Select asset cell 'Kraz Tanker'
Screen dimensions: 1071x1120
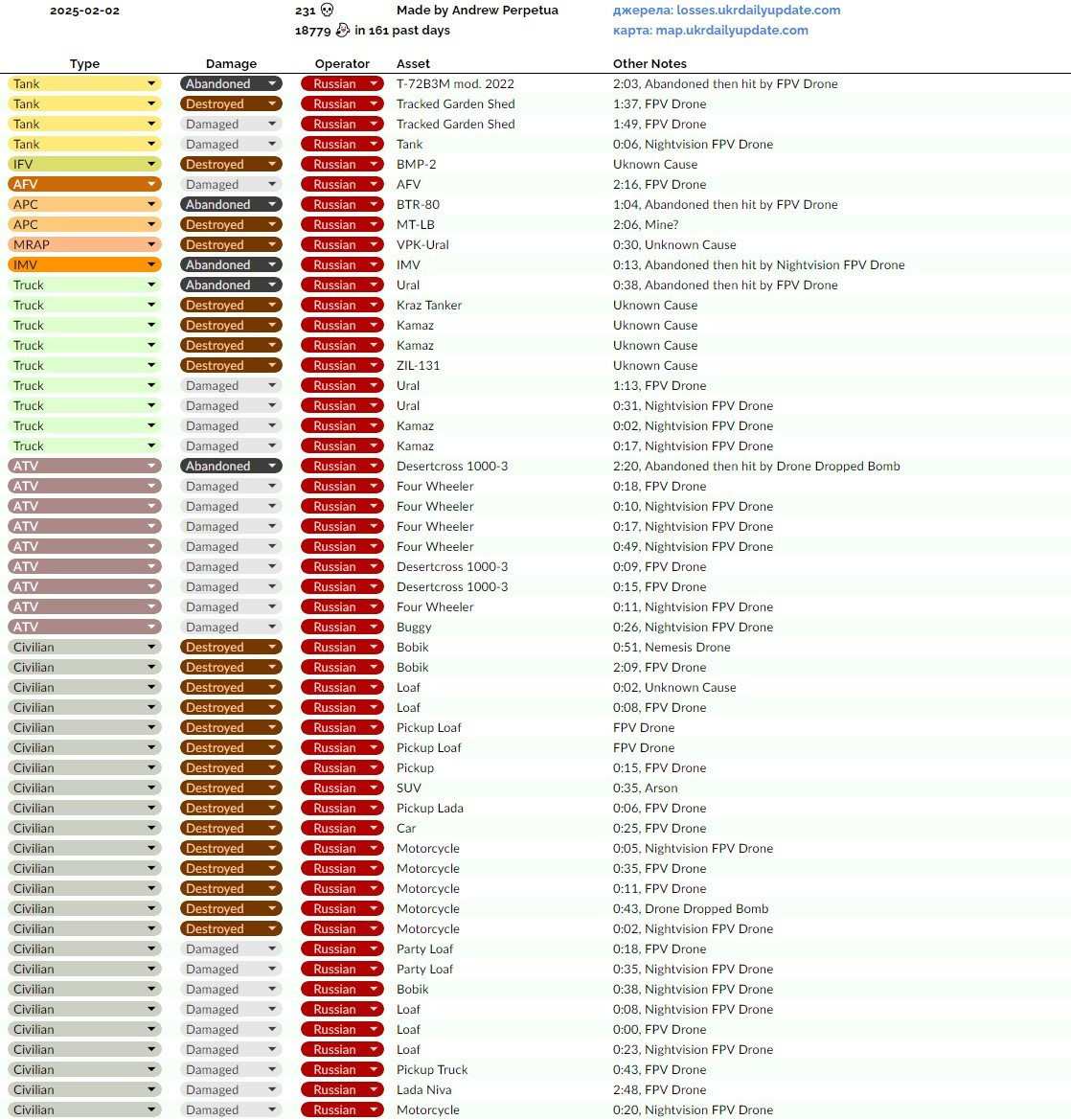point(429,305)
